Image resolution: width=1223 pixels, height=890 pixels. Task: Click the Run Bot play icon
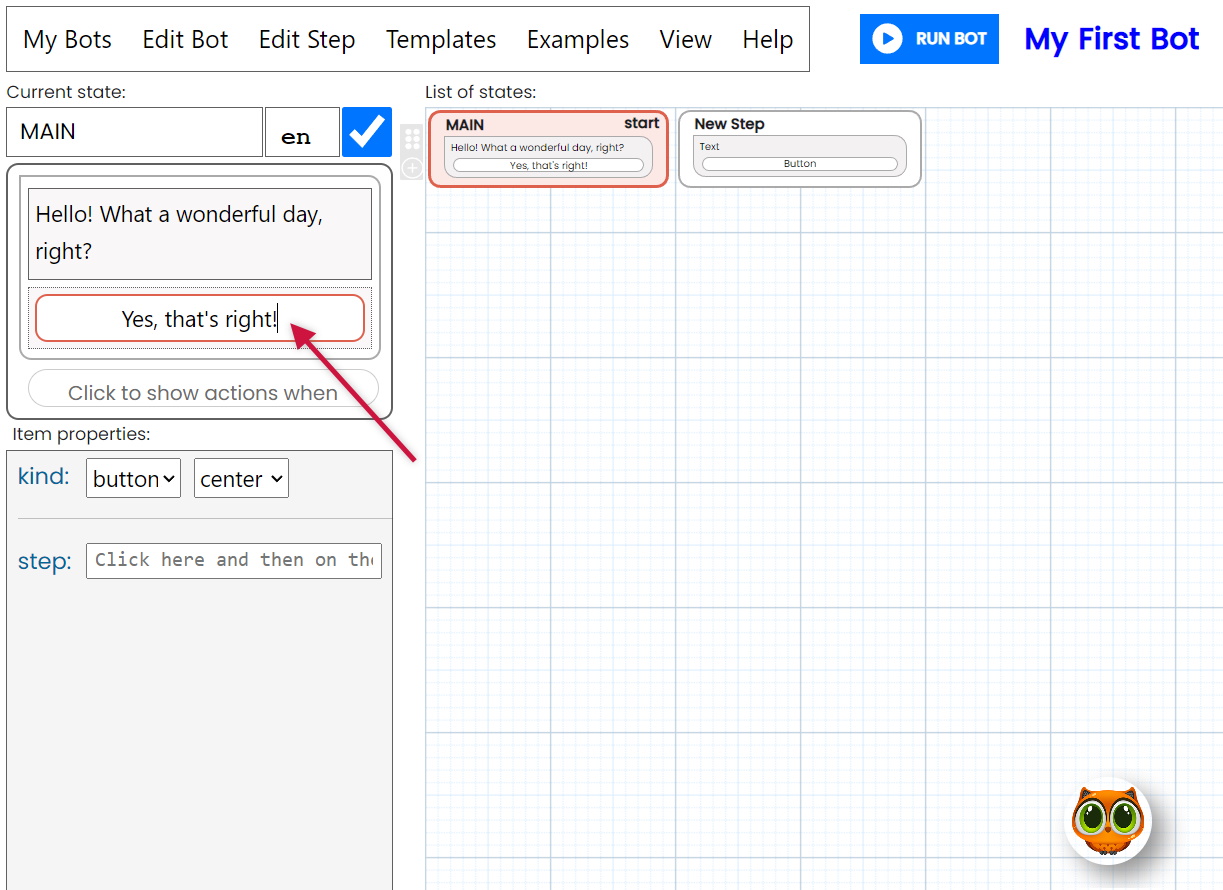tap(886, 39)
